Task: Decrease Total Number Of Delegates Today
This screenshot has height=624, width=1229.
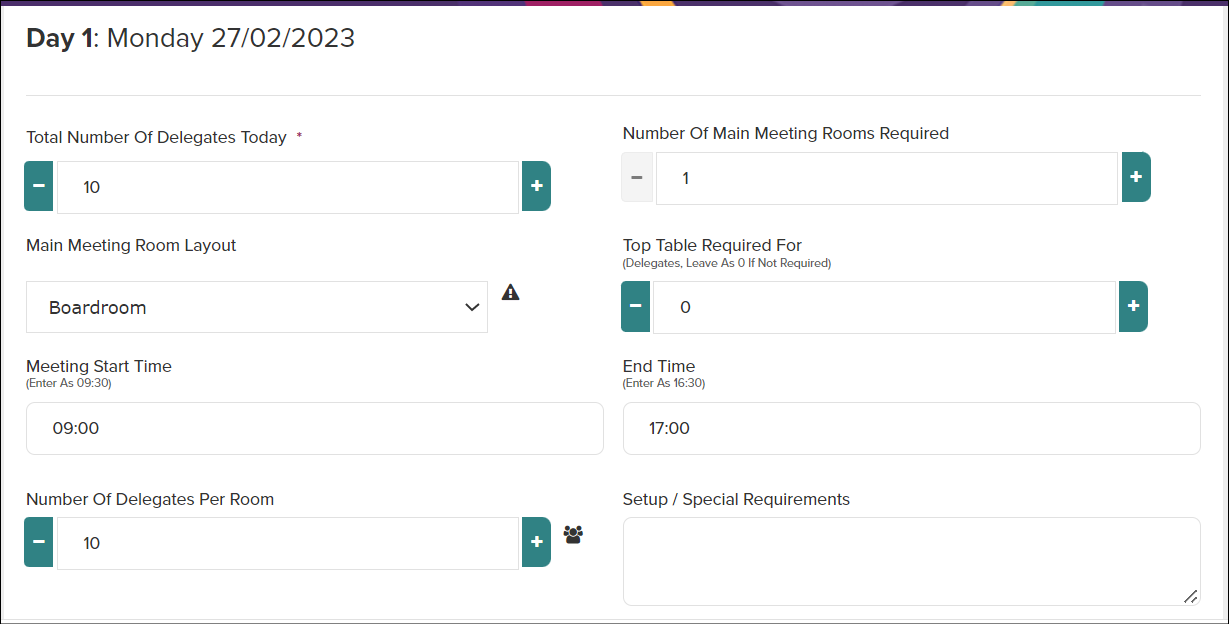Action: point(39,186)
